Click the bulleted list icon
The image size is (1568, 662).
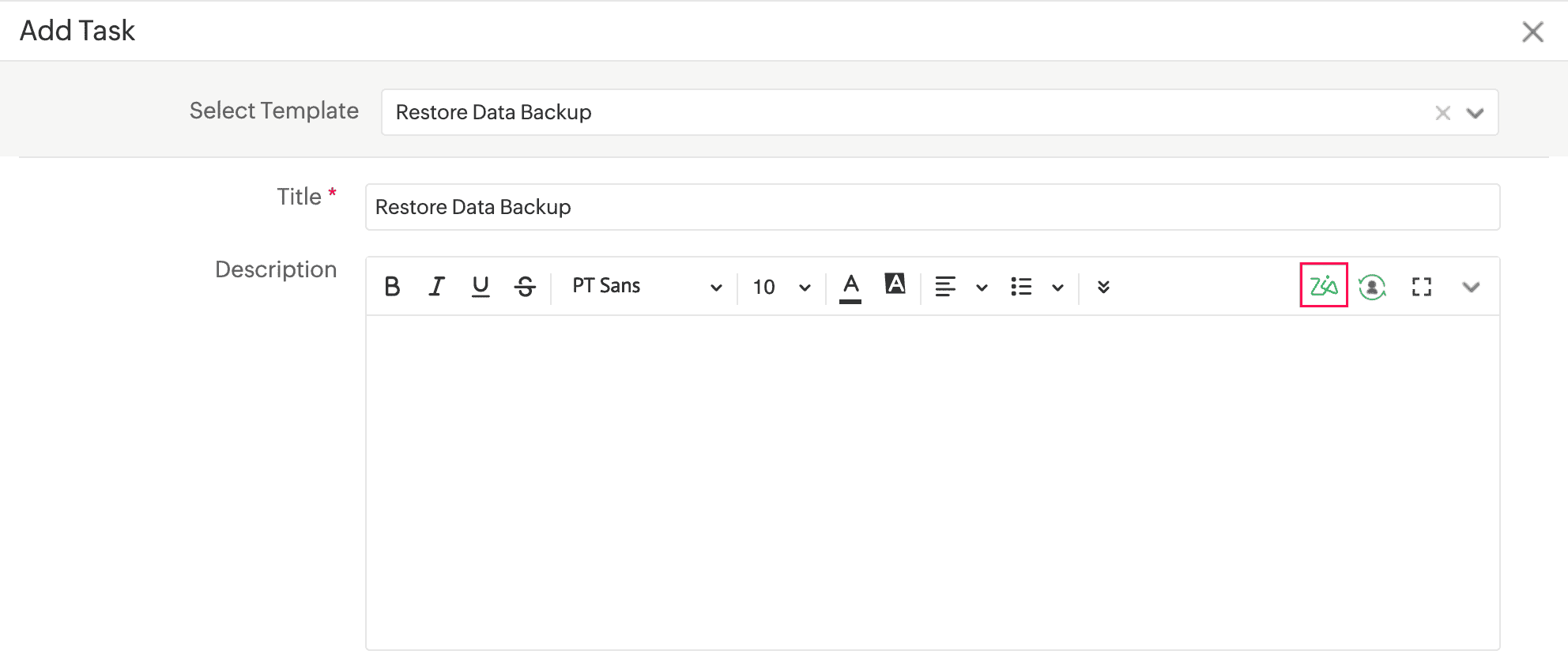(1021, 287)
